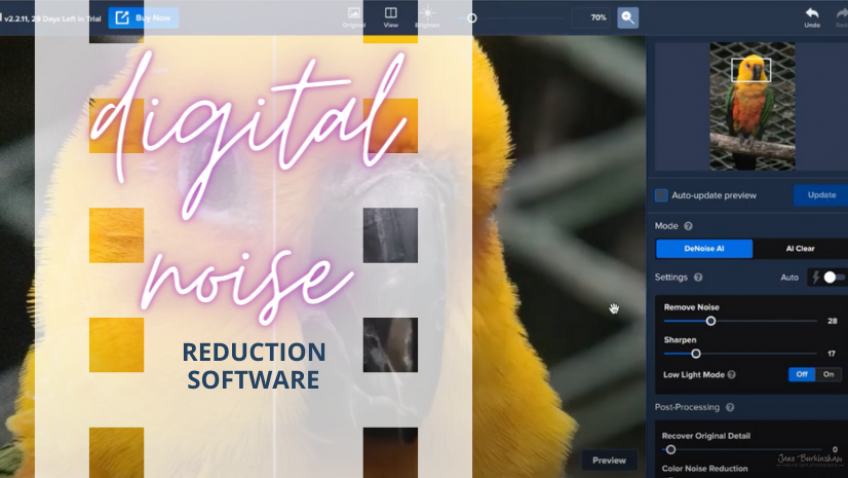Open the Post-Processing help question icon
Viewport: 848px width, 478px height.
pyautogui.click(x=730, y=407)
